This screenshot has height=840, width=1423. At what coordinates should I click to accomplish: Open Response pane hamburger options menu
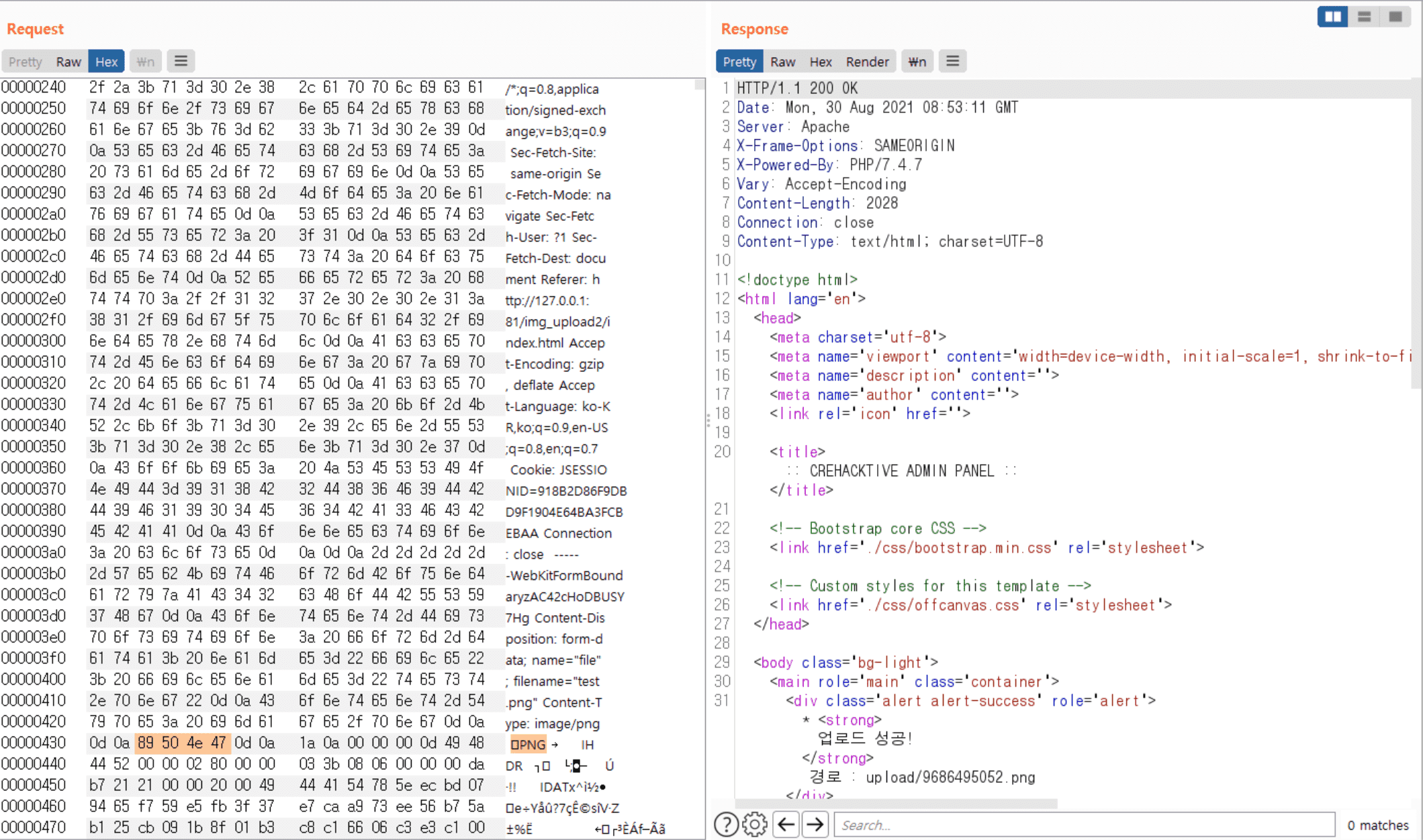(952, 61)
